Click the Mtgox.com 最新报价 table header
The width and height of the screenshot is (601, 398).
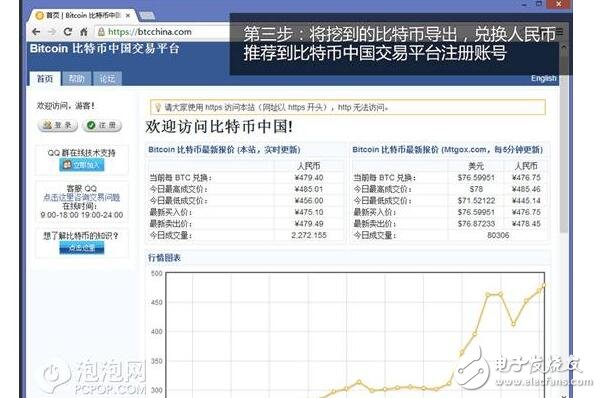(x=447, y=150)
